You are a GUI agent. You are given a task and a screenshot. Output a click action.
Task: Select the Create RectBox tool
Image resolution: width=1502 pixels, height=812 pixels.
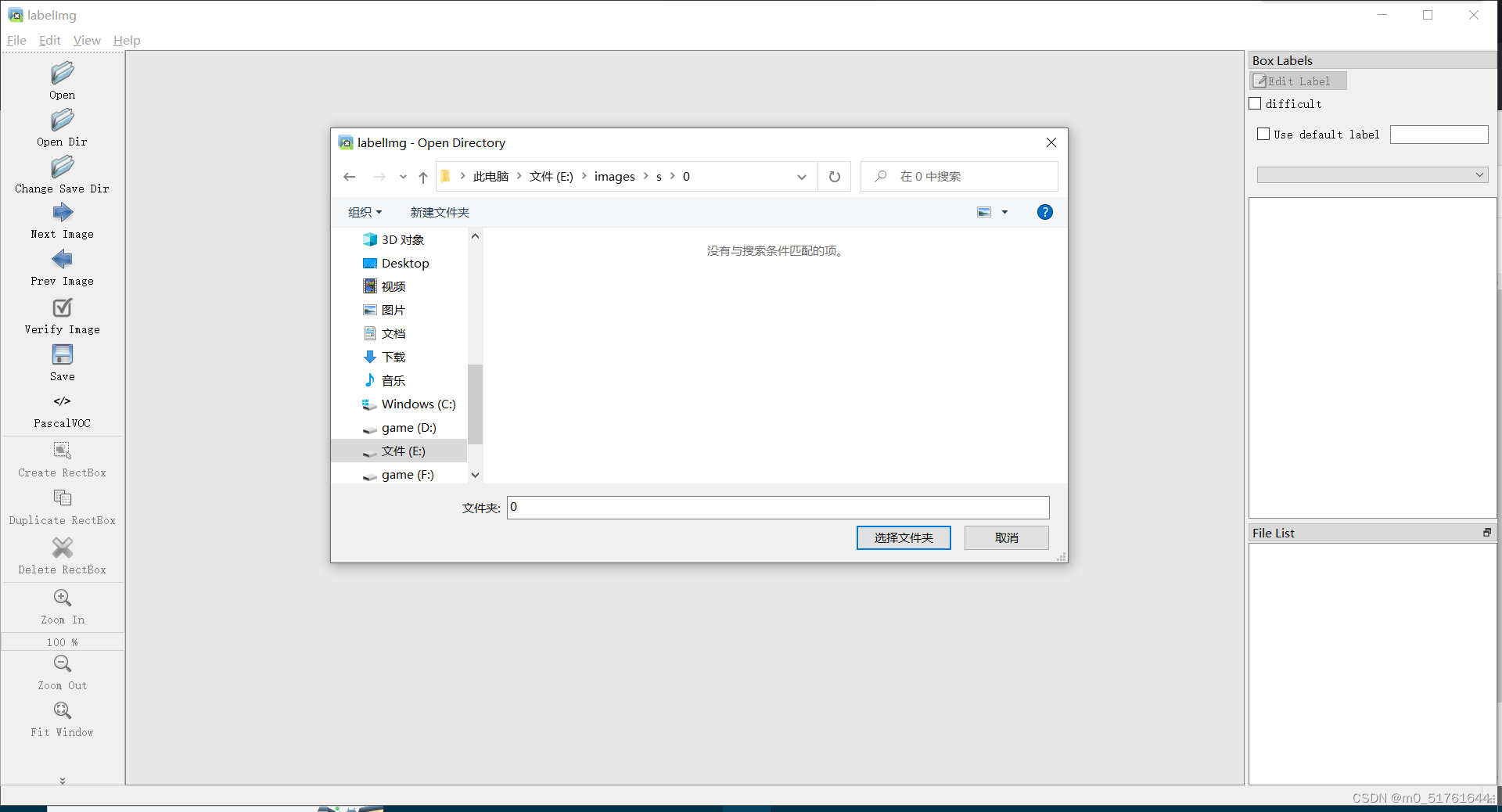click(x=63, y=451)
